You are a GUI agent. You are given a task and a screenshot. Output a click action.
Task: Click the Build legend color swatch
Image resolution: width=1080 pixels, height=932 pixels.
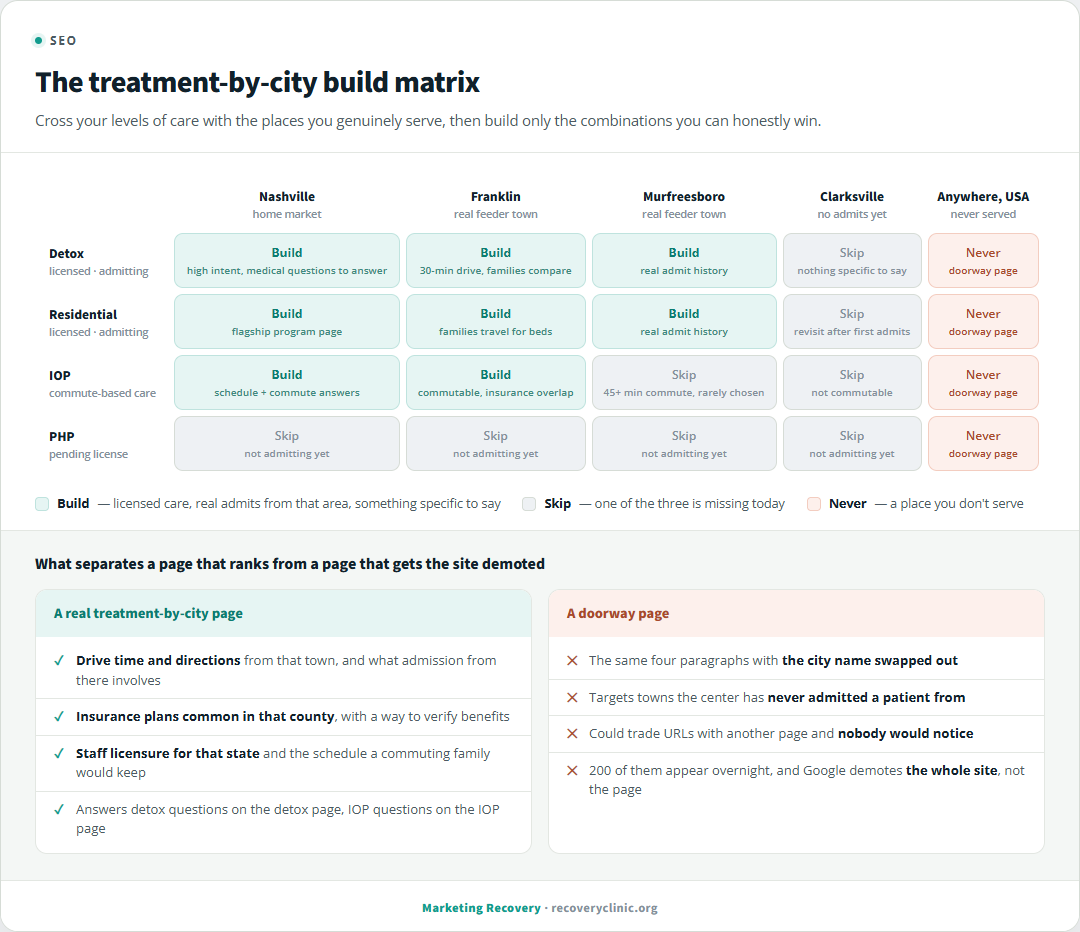(x=42, y=504)
